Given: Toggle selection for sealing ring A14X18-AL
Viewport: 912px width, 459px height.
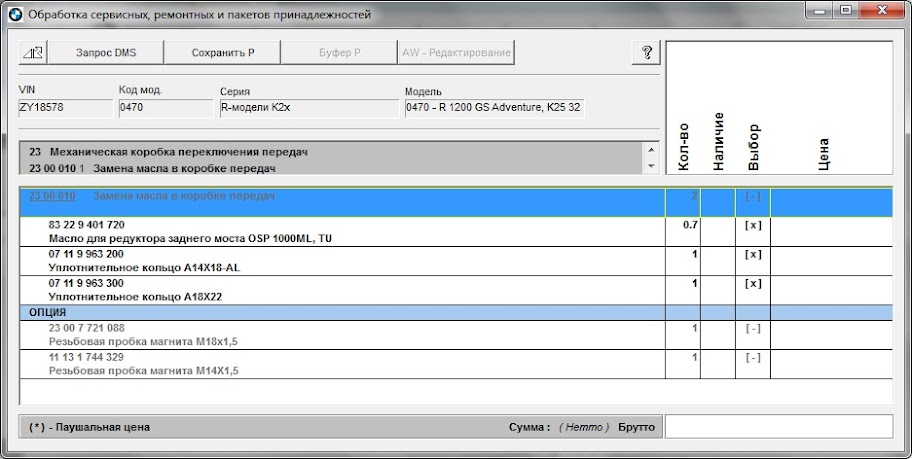Looking at the screenshot, I should 752,254.
